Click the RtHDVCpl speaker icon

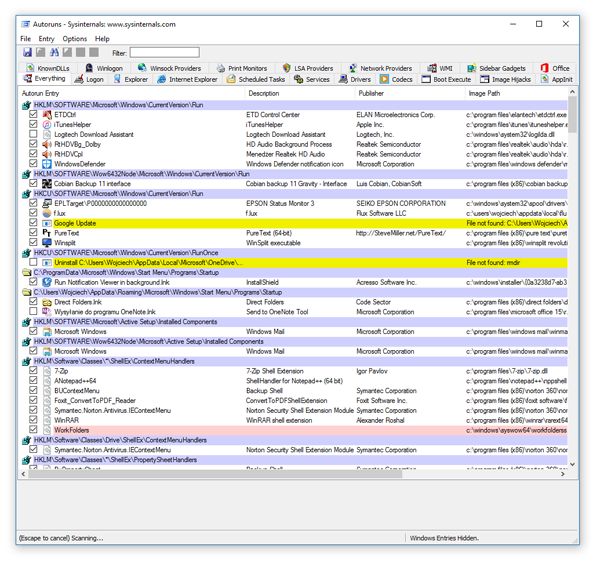47,154
